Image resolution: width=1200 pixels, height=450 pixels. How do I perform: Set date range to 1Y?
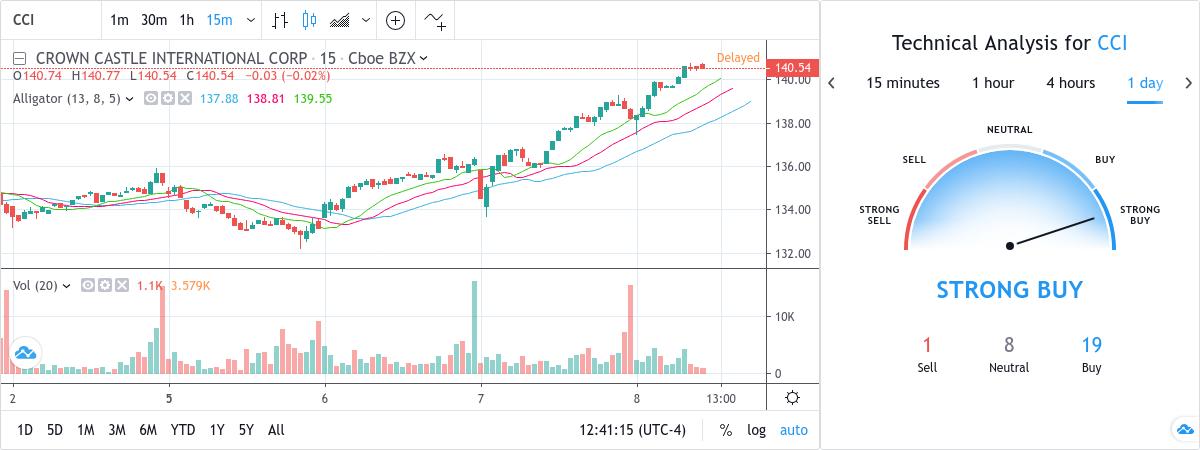[217, 430]
